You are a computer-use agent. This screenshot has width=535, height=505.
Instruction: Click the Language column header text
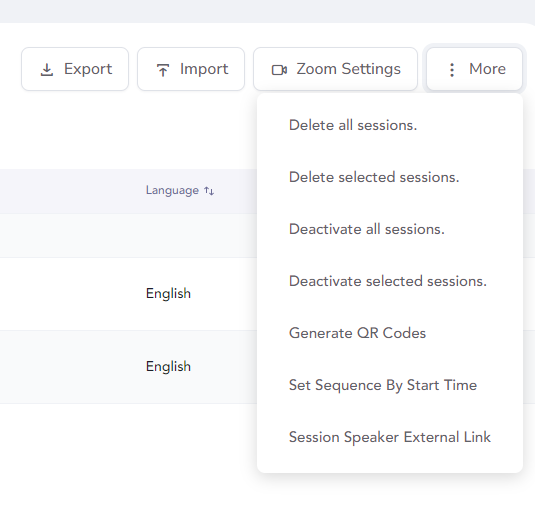tap(172, 190)
